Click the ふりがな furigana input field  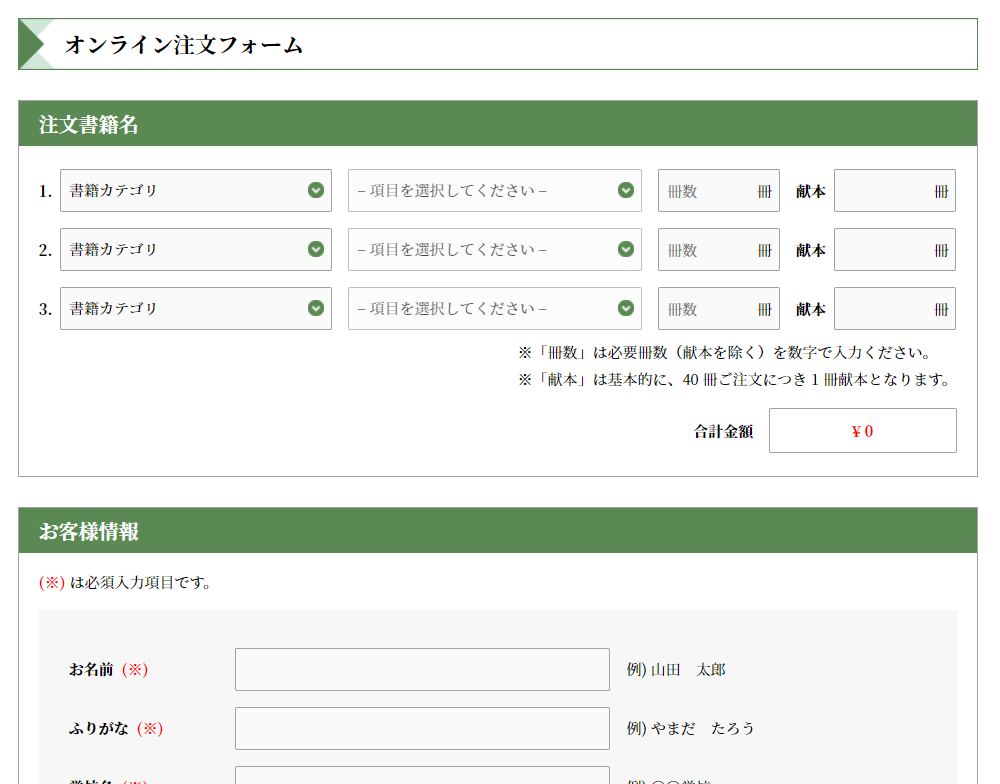point(422,728)
